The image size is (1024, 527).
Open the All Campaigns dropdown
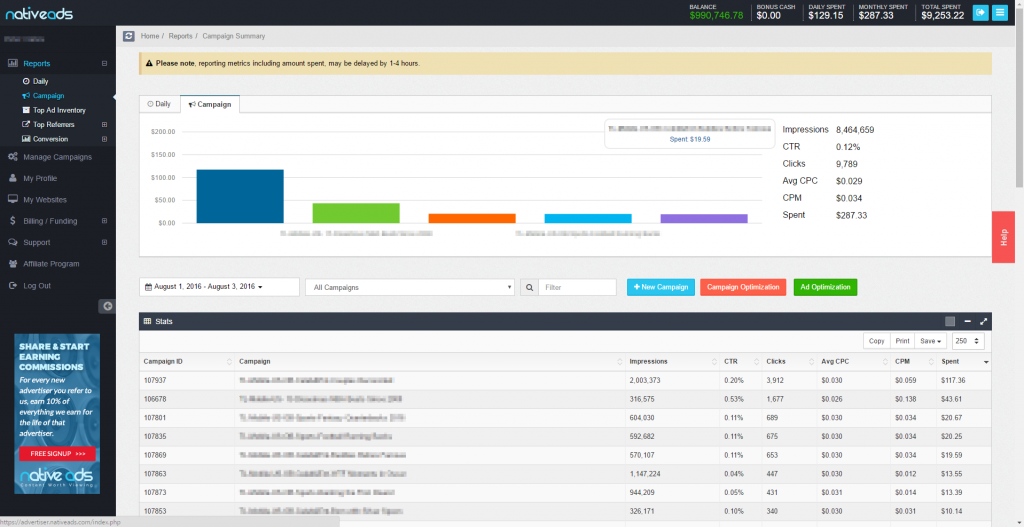click(410, 287)
